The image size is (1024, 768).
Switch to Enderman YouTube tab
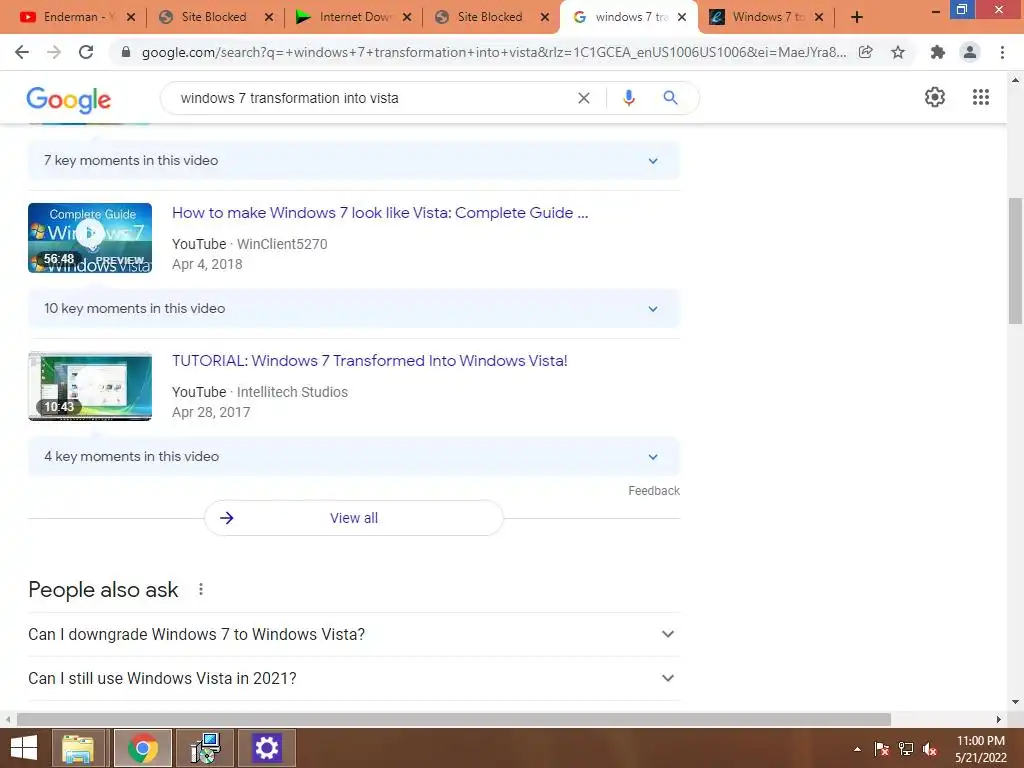tap(68, 17)
